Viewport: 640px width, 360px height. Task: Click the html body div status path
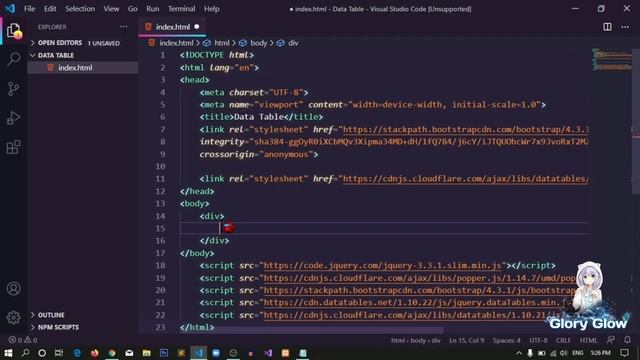[416, 340]
